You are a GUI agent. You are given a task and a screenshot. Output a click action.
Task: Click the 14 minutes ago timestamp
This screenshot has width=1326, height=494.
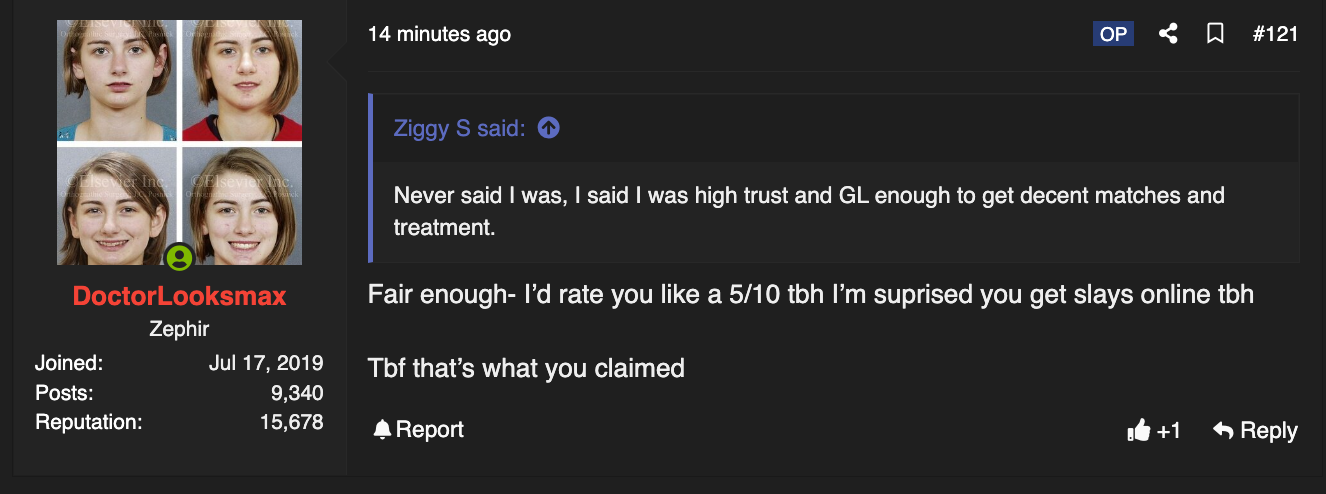click(439, 34)
